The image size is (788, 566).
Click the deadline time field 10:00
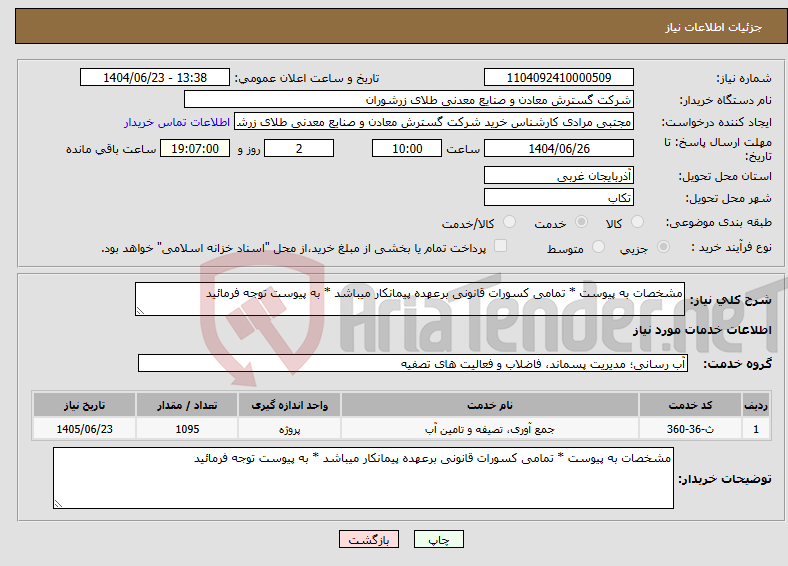pyautogui.click(x=407, y=148)
